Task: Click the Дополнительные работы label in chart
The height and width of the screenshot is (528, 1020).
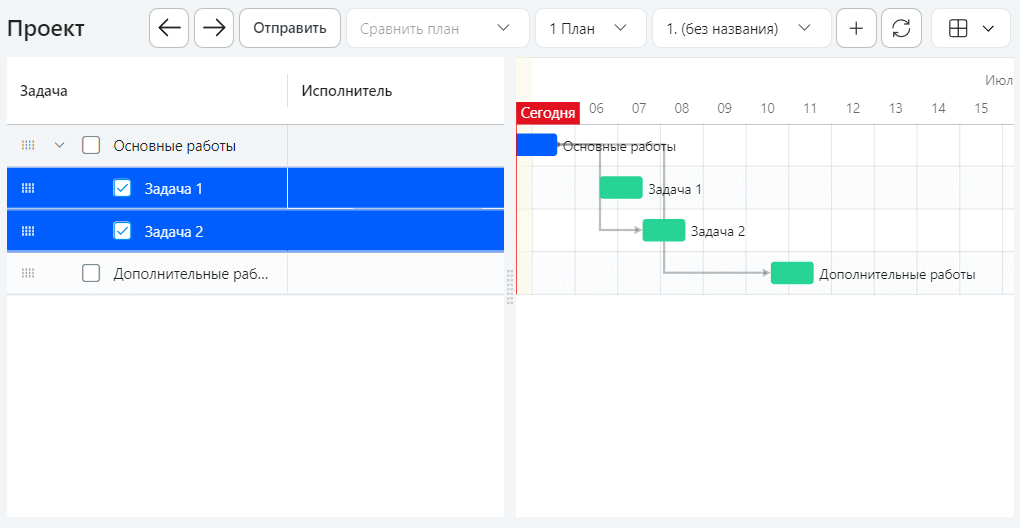Action: click(897, 274)
